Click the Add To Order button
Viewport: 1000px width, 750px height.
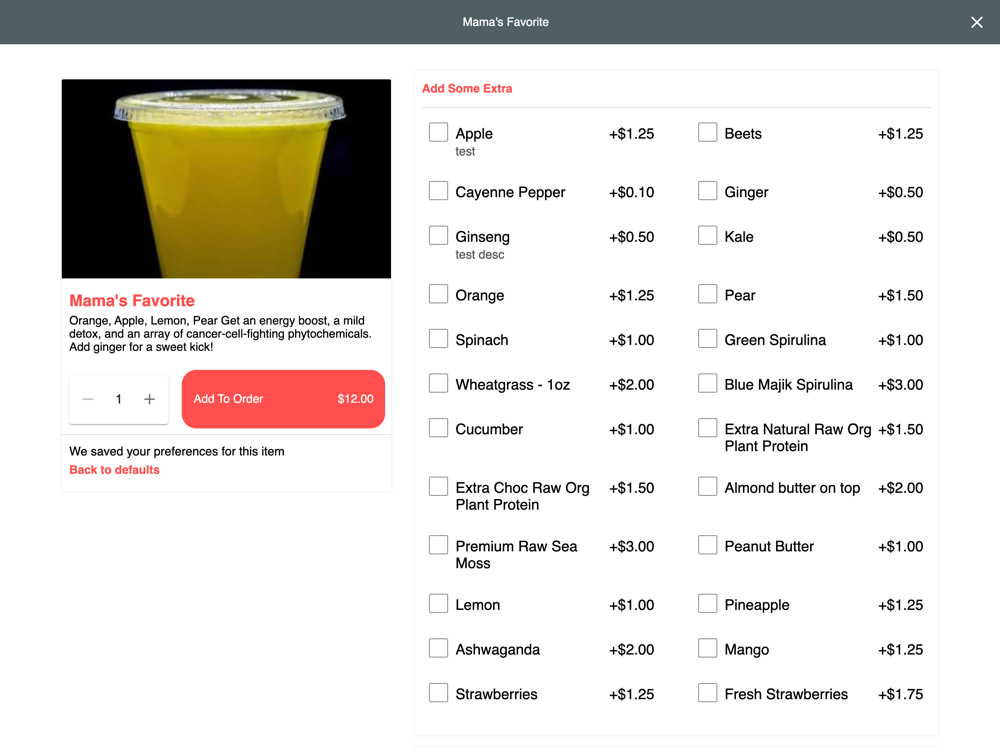tap(283, 399)
